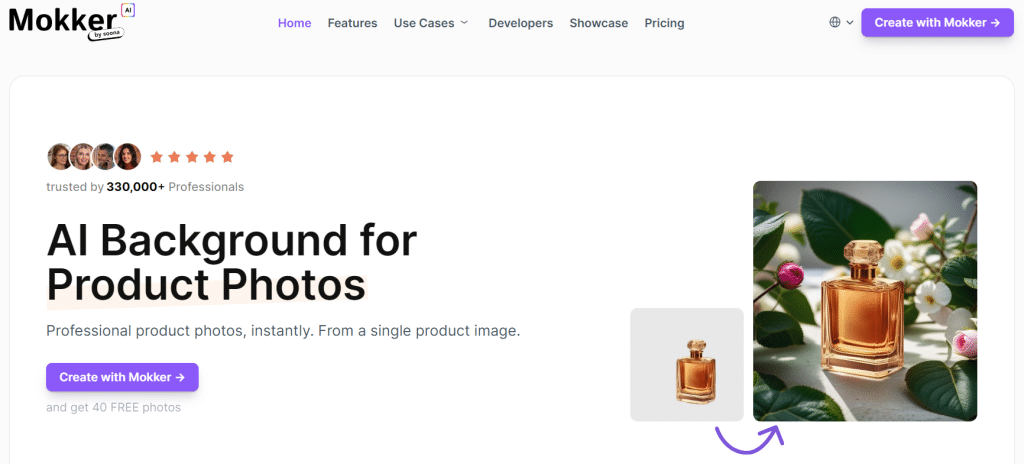Expand the language dropdown chevron

click(850, 22)
